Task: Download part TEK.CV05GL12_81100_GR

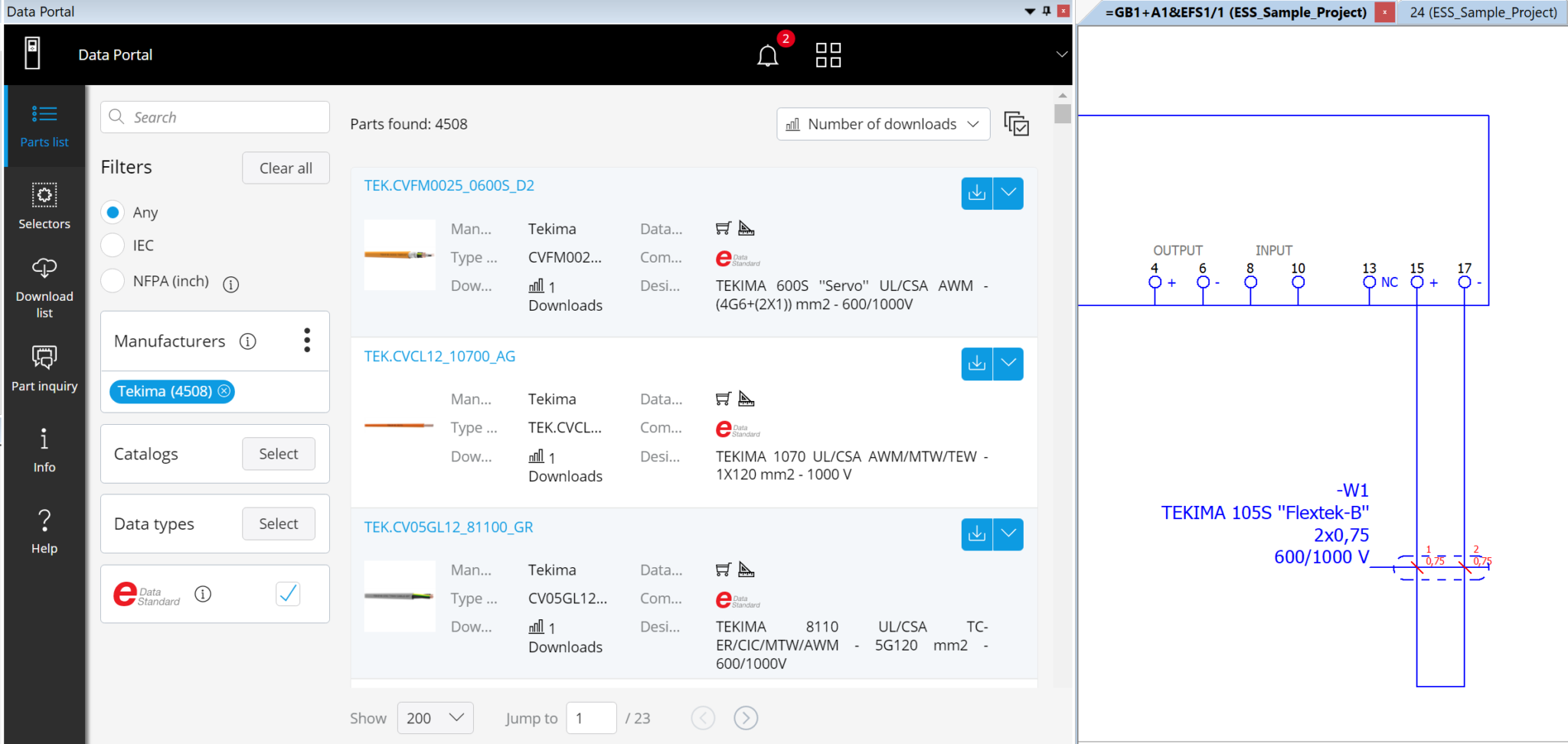Action: click(x=977, y=534)
